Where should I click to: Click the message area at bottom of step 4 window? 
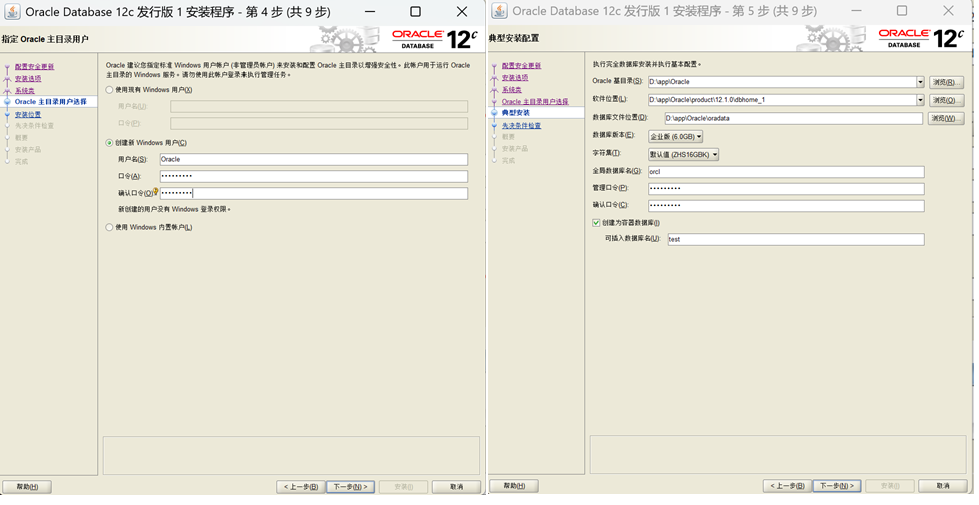tap(291, 455)
